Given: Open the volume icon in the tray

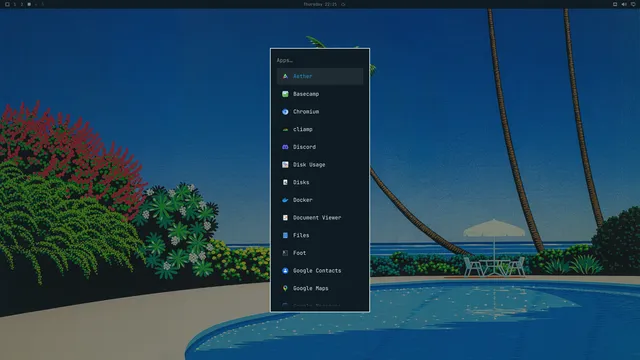Looking at the screenshot, I should 624,4.
